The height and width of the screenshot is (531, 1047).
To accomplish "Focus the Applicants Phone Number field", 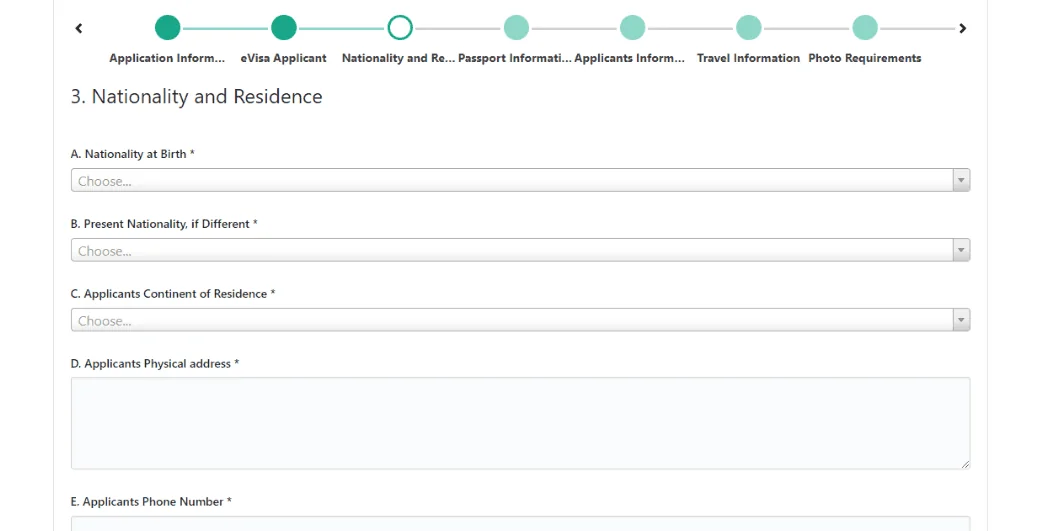I will click(520, 523).
